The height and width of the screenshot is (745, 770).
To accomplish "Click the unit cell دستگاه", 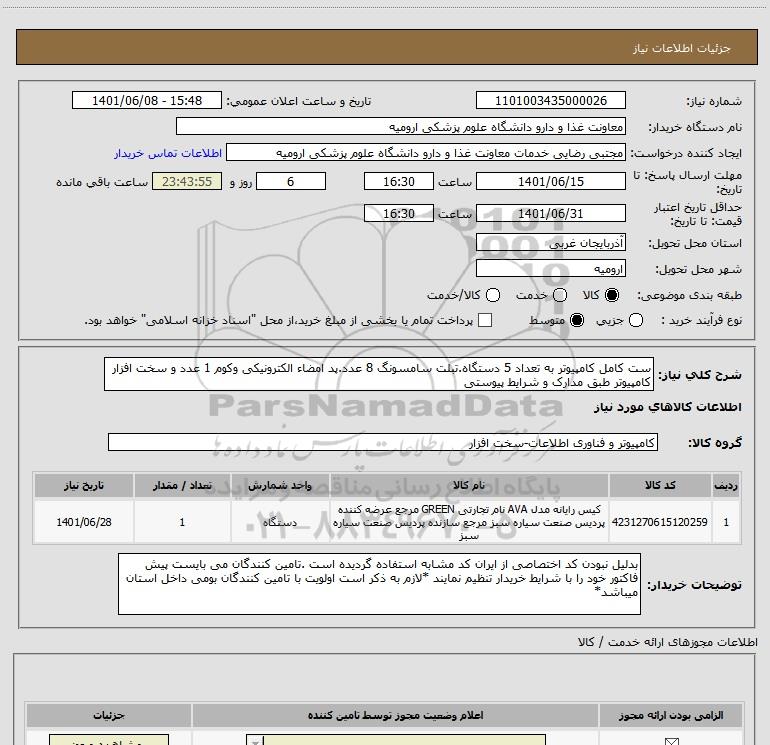I will (280, 522).
